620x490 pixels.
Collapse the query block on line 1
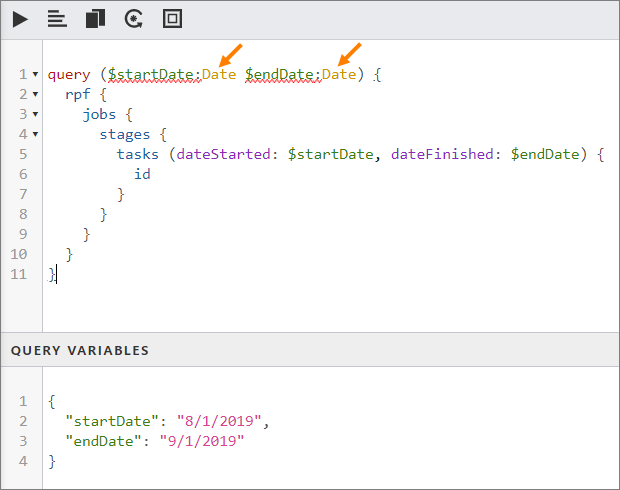point(36,75)
